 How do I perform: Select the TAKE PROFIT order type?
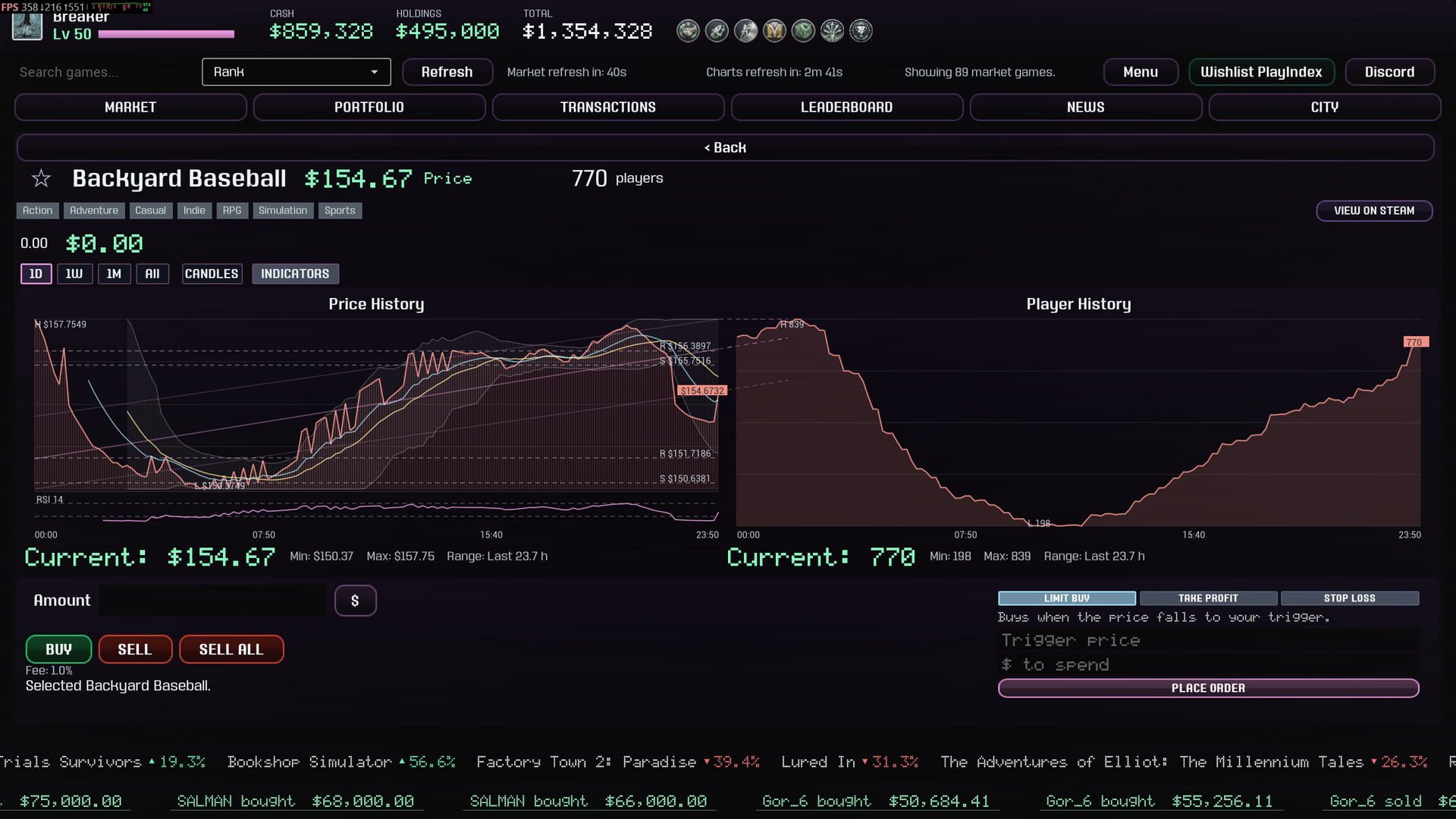(x=1208, y=598)
